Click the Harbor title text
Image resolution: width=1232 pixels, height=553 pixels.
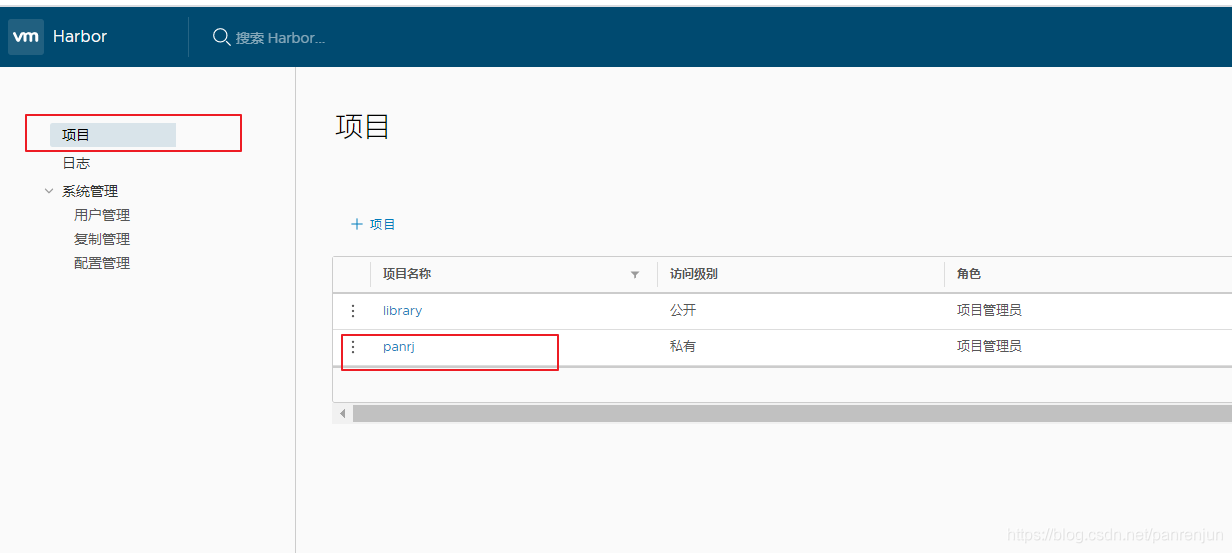[x=80, y=37]
